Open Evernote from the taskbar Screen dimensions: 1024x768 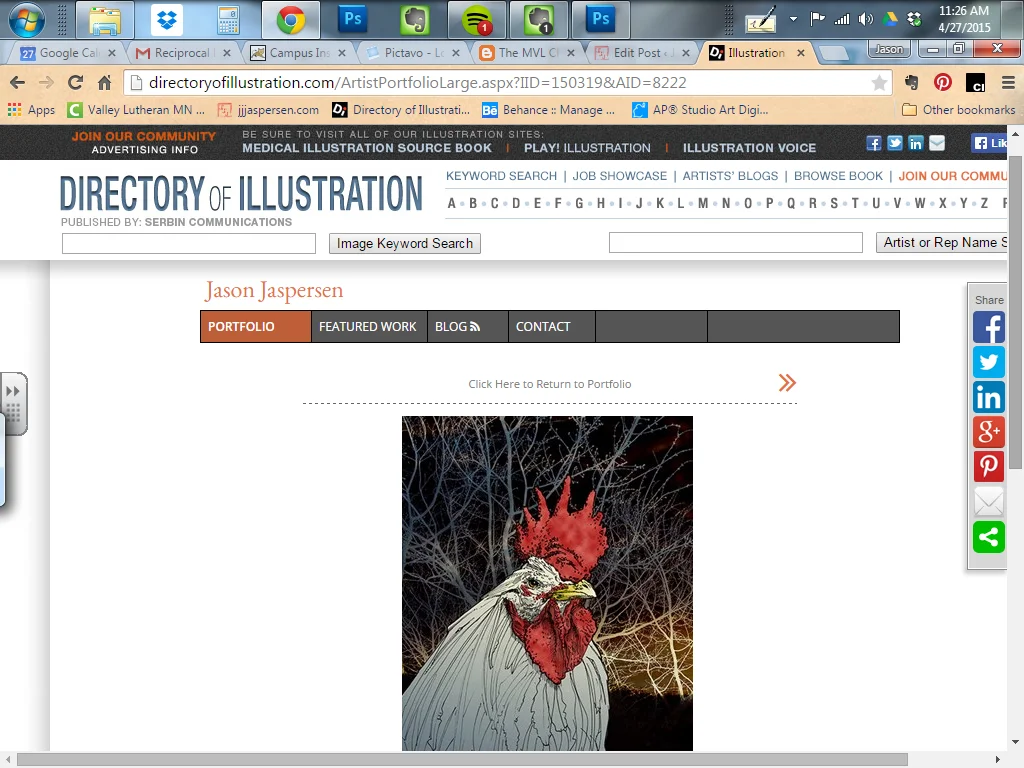pos(414,19)
